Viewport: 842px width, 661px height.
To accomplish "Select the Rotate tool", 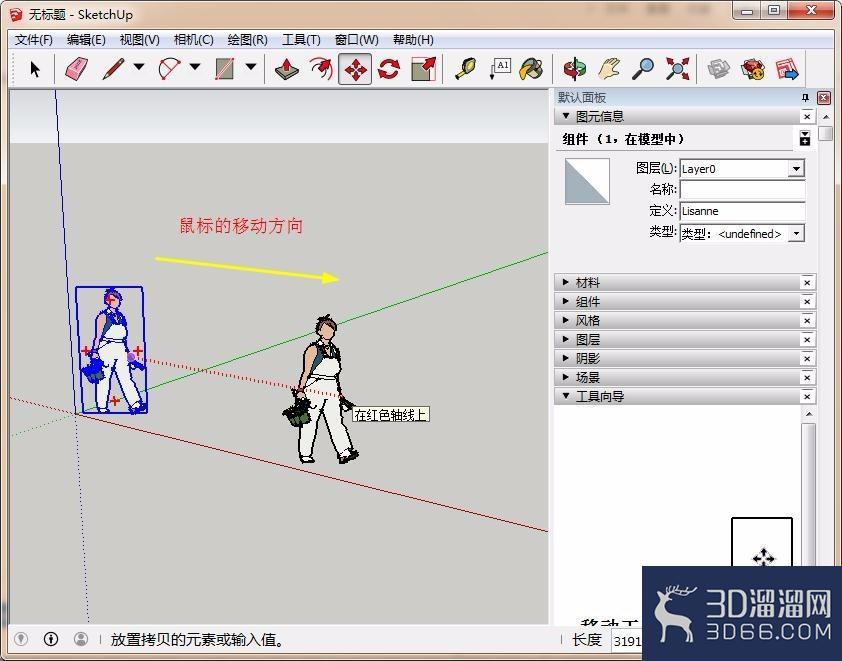I will point(389,69).
